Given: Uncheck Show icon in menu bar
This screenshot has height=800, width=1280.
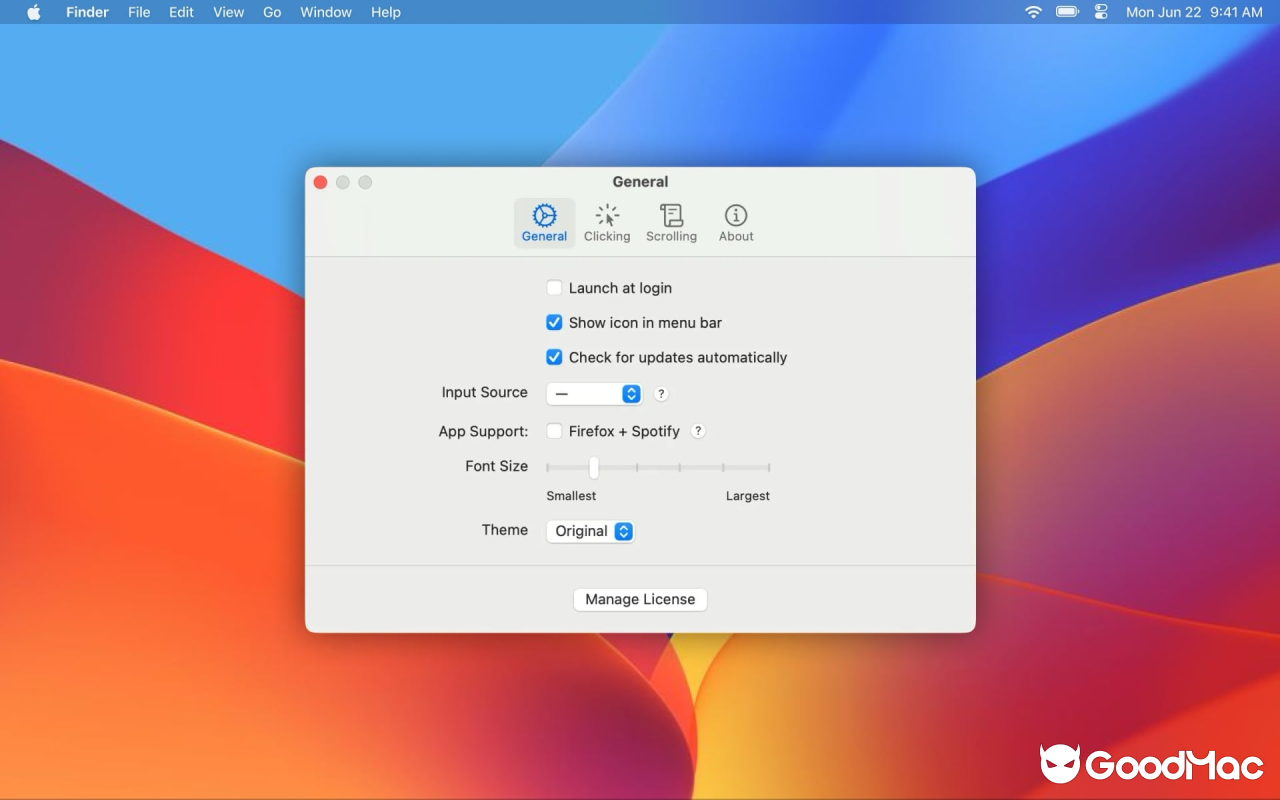Looking at the screenshot, I should click(x=554, y=323).
